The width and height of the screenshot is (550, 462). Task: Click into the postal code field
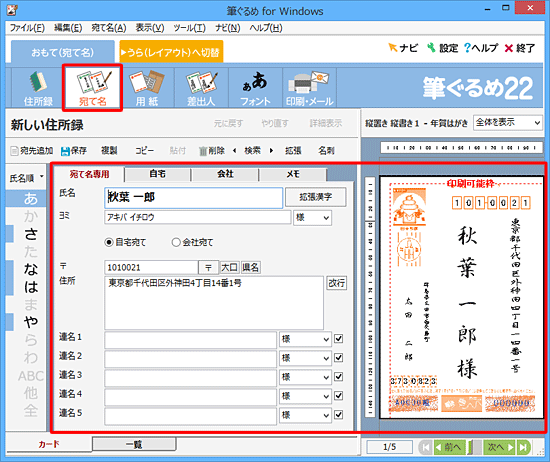pyautogui.click(x=151, y=267)
